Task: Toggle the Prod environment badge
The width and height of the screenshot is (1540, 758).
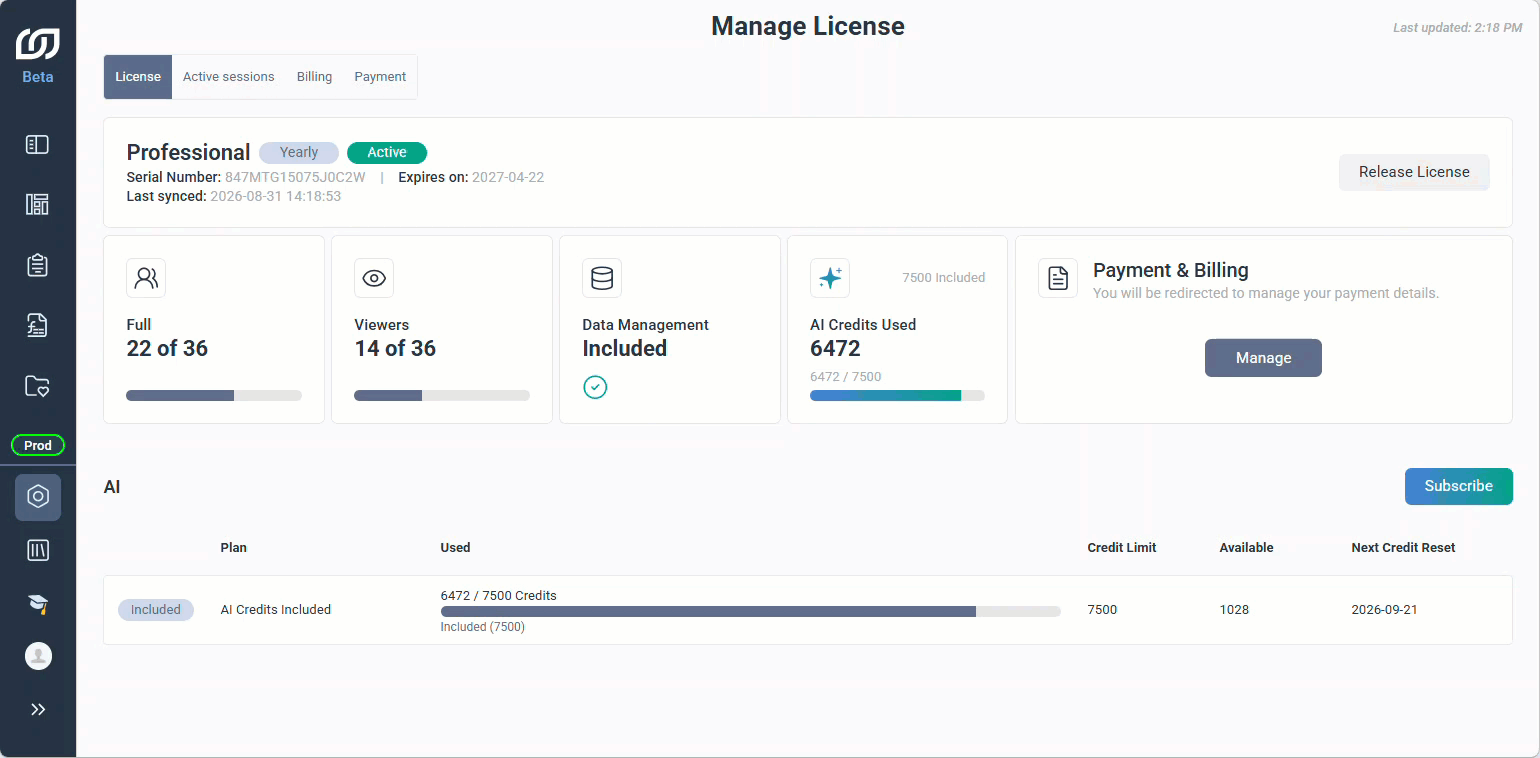Action: click(38, 446)
